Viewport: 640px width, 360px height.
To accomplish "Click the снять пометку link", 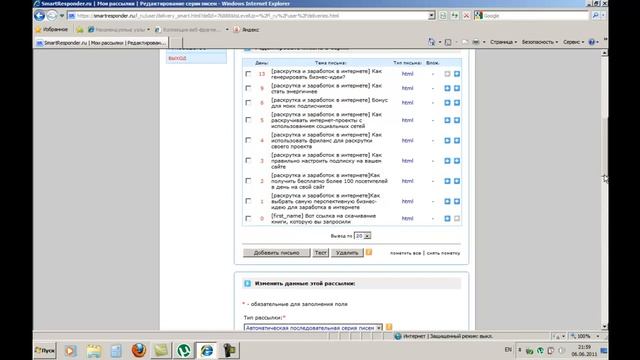I will click(x=443, y=253).
